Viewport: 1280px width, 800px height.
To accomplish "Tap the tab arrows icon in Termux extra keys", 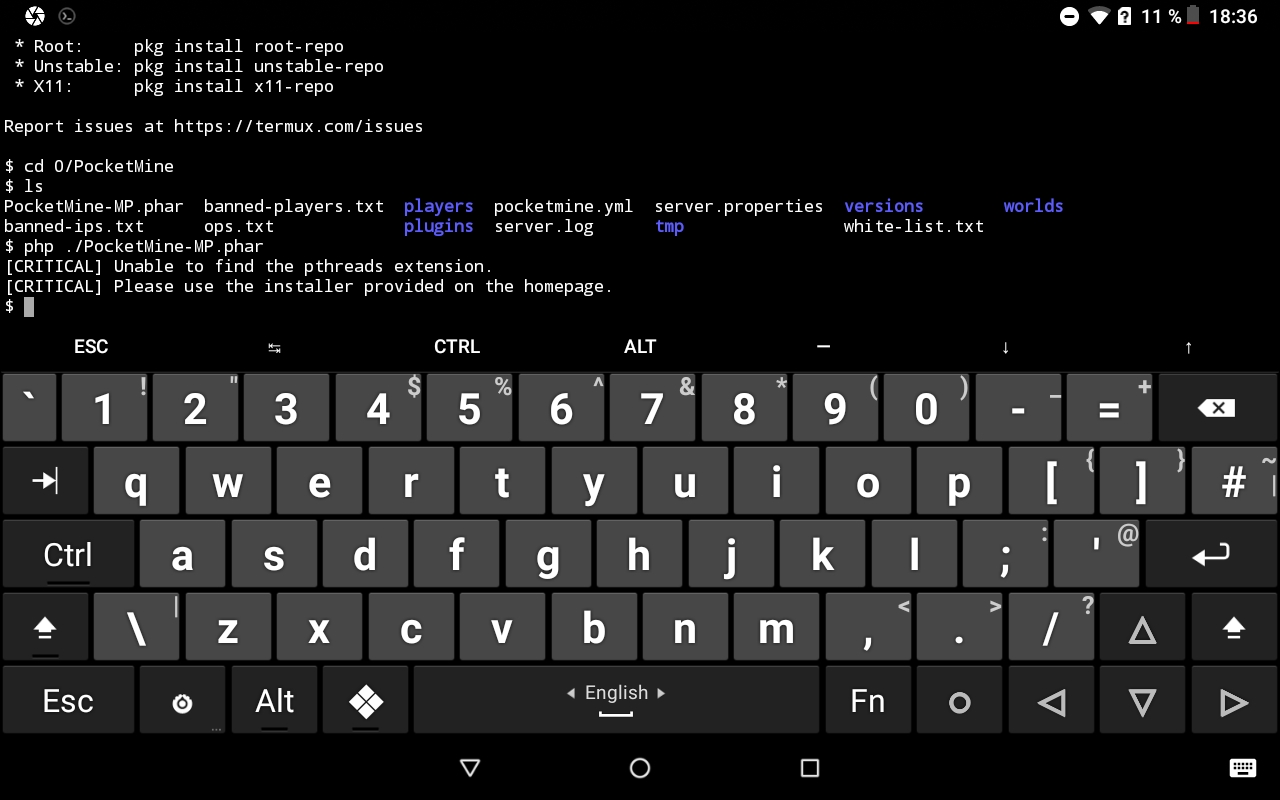I will tap(274, 347).
